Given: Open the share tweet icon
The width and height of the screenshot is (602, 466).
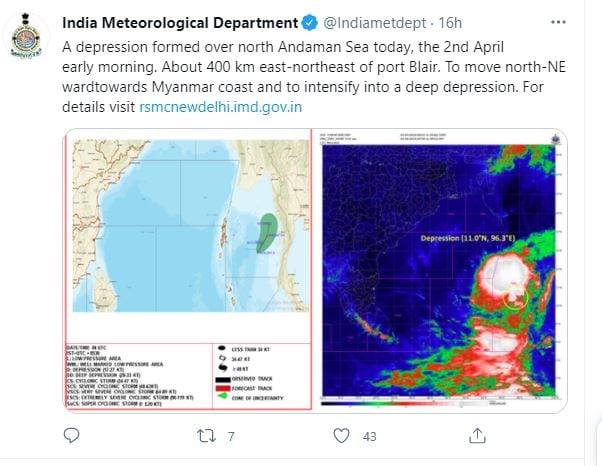Looking at the screenshot, I should point(477,436).
